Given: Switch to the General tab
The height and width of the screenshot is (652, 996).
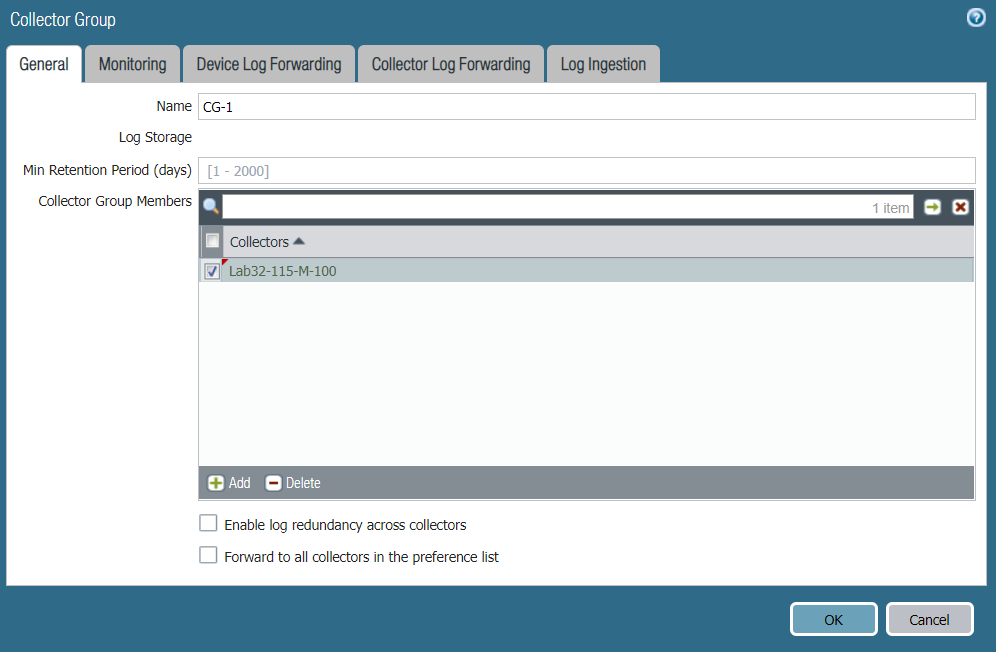Looking at the screenshot, I should pyautogui.click(x=44, y=64).
